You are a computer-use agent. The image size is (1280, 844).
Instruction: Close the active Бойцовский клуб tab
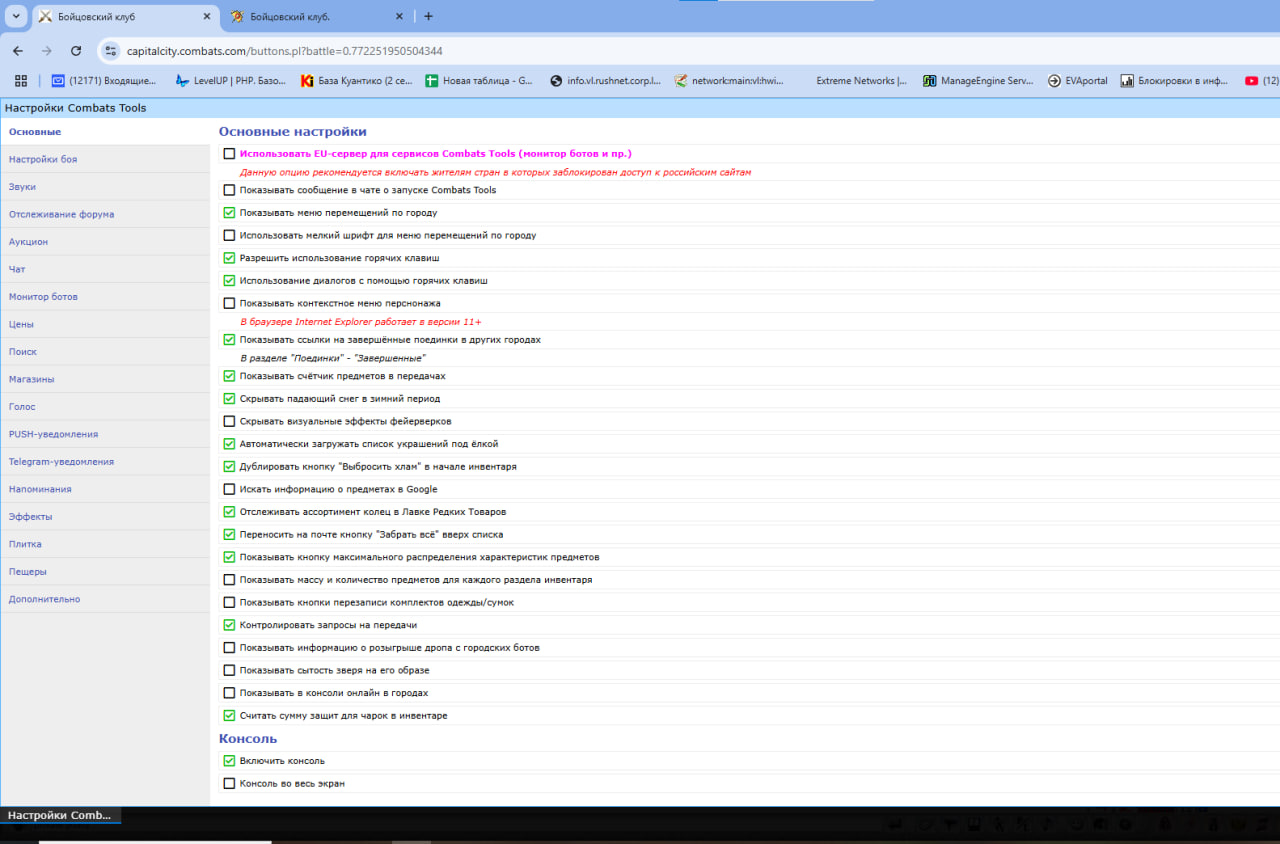point(207,17)
